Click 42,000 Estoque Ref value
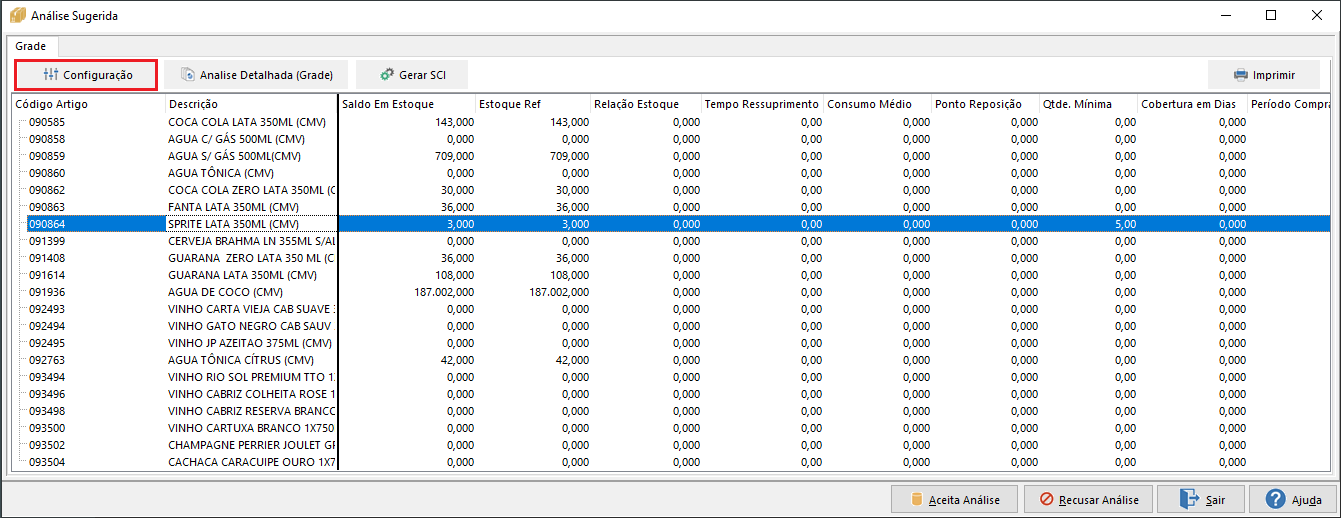The image size is (1341, 518). pos(572,360)
